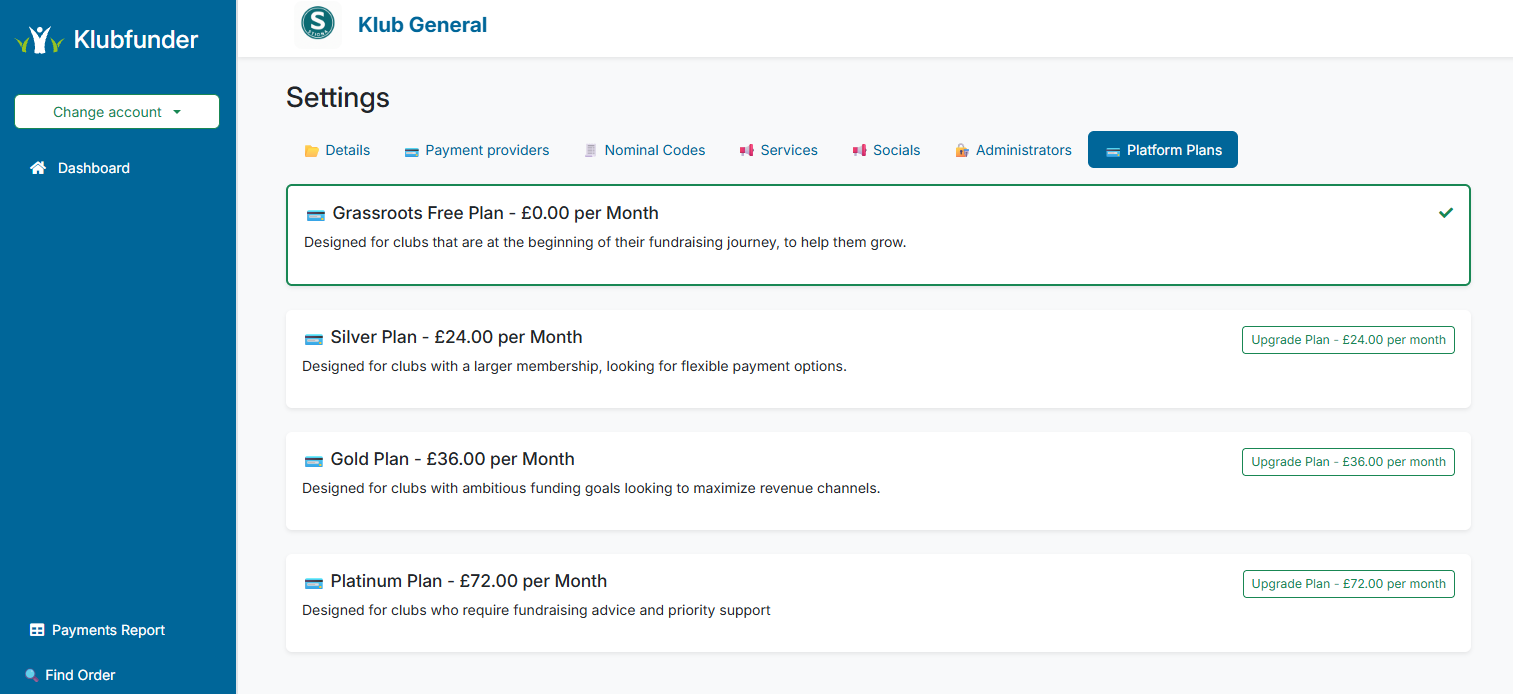Click the Payments Report table icon
The image size is (1513, 694).
(37, 630)
